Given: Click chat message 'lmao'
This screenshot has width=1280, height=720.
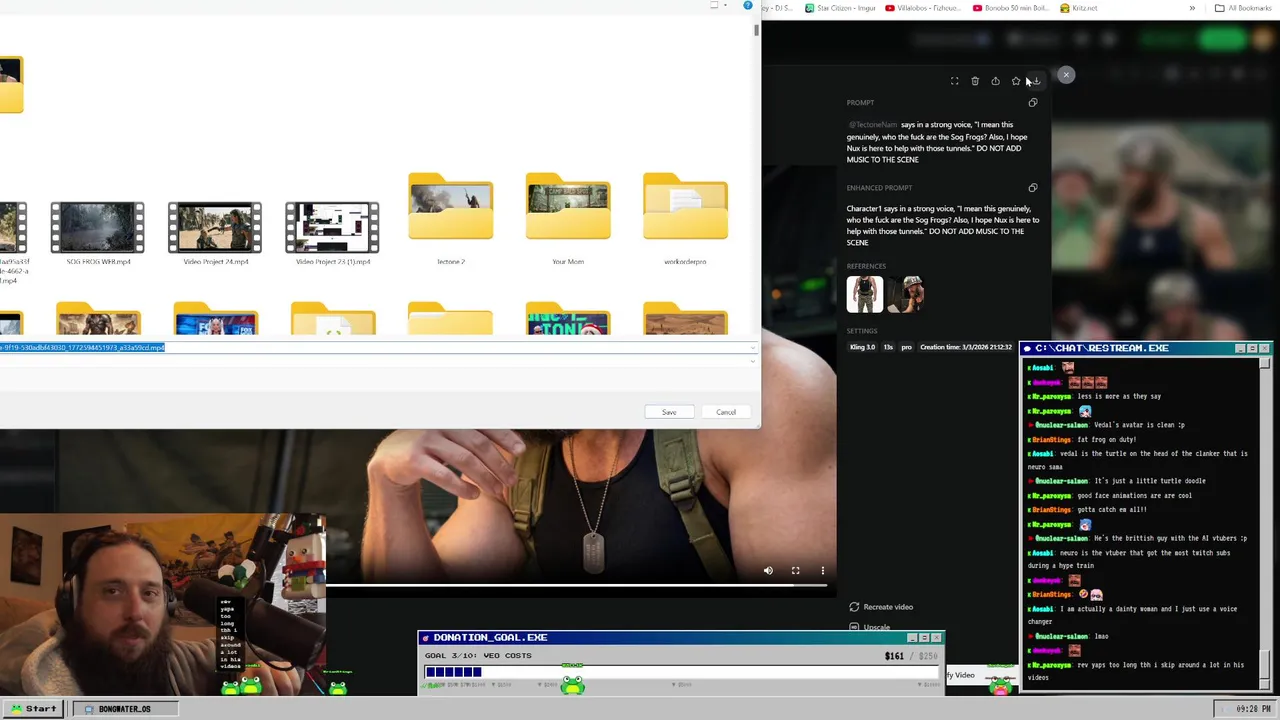Looking at the screenshot, I should [x=1102, y=636].
